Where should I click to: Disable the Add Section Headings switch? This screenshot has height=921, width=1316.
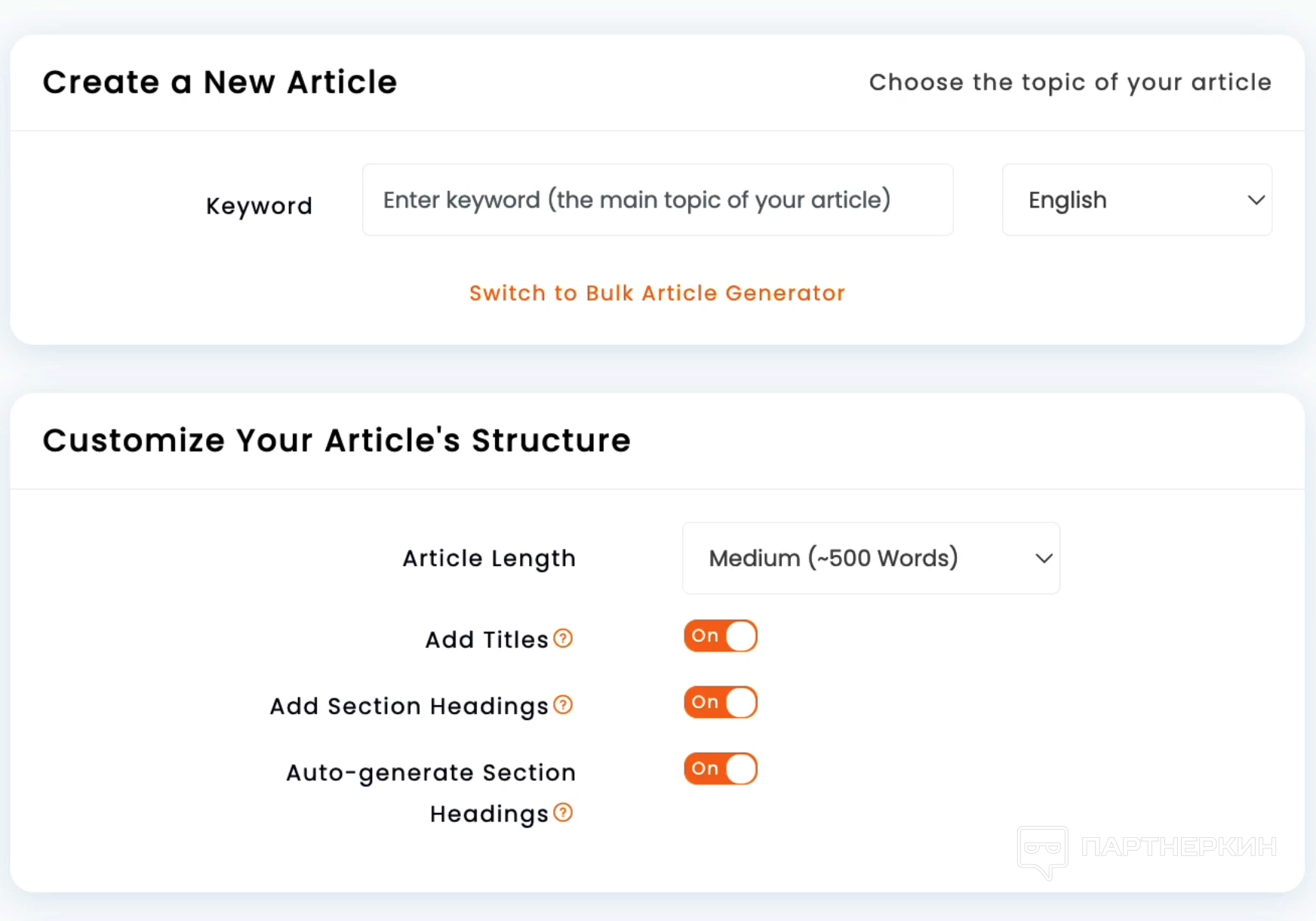(721, 703)
